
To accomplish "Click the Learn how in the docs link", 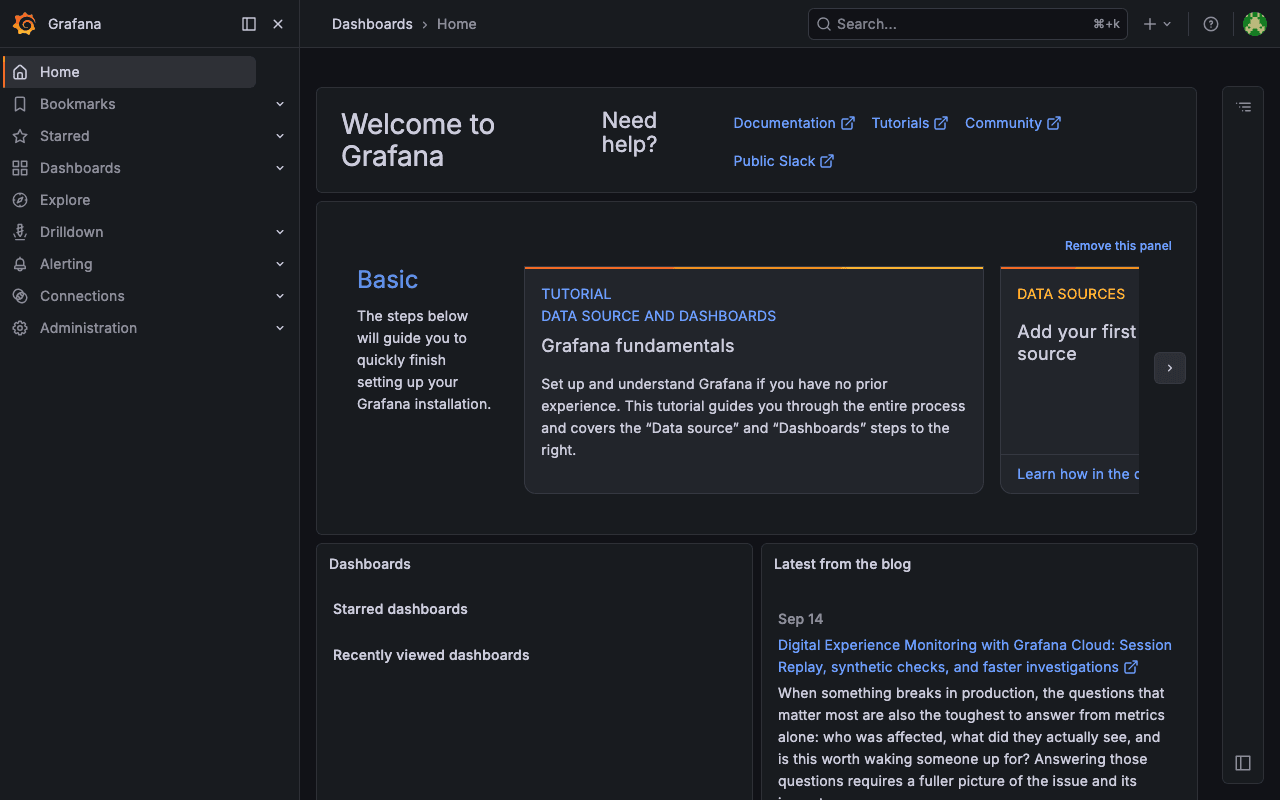I will click(x=1078, y=474).
